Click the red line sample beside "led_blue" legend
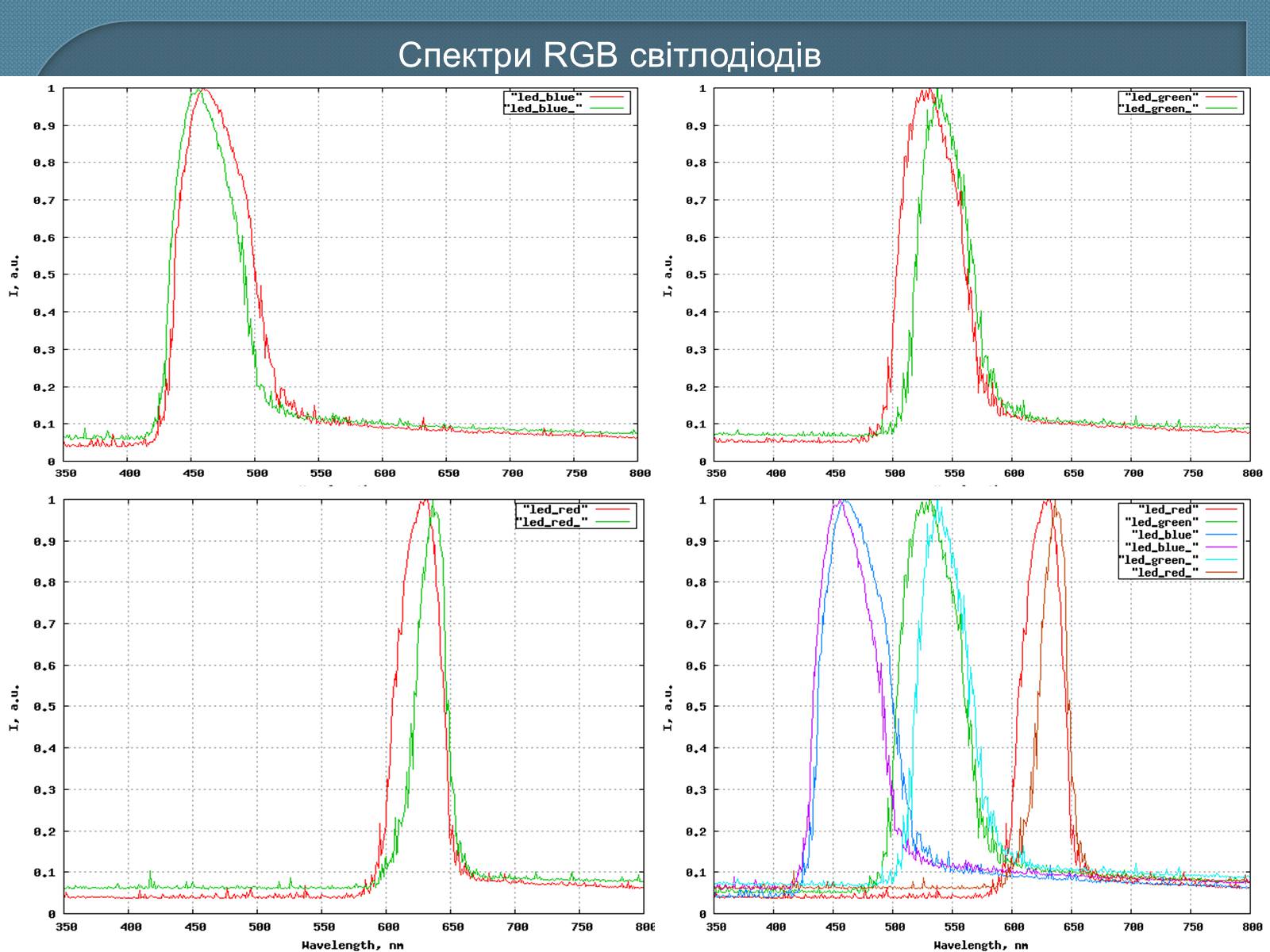 tap(606, 98)
